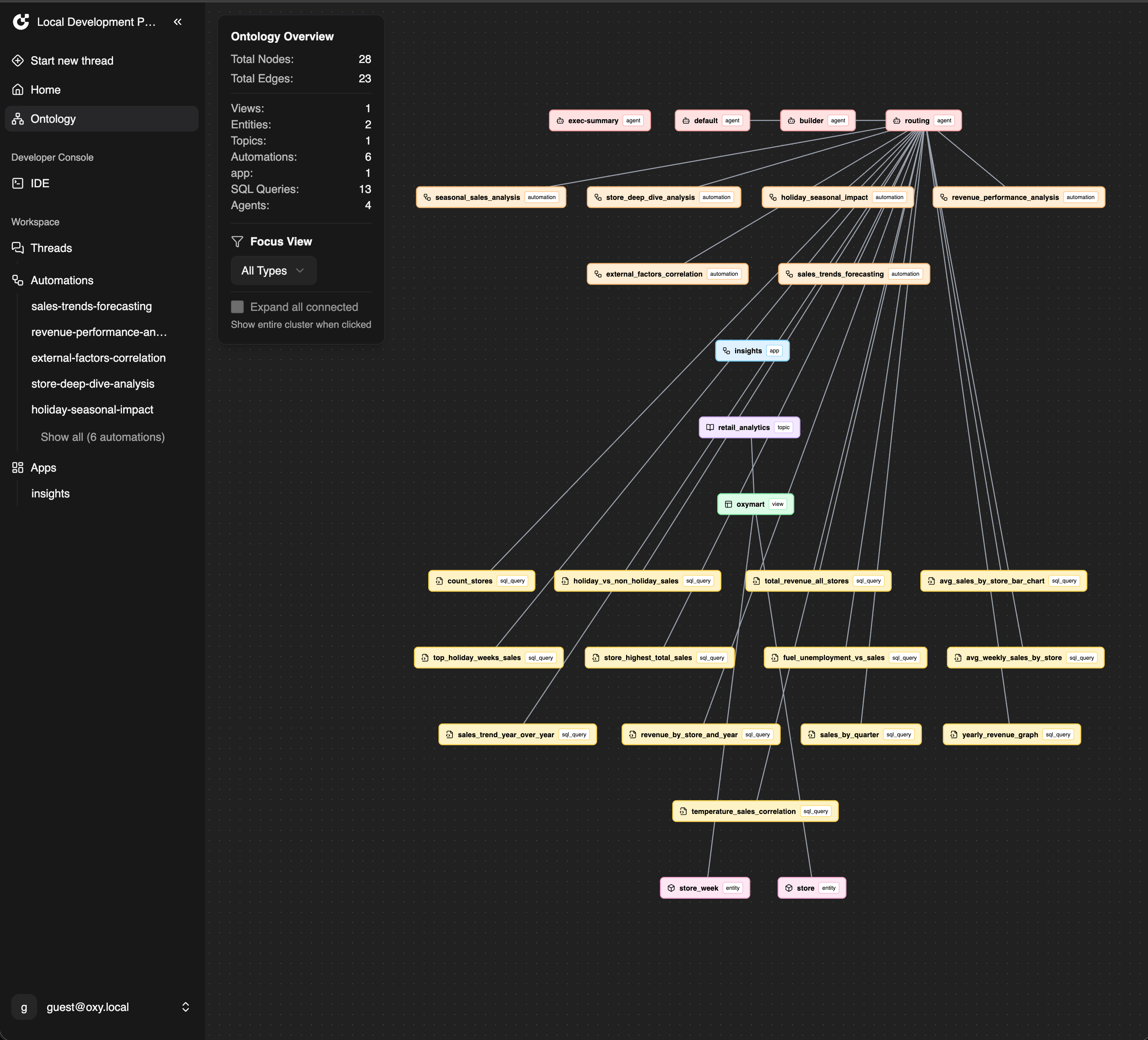Image resolution: width=1148 pixels, height=1040 pixels.
Task: Open the insights app link
Action: click(x=50, y=493)
